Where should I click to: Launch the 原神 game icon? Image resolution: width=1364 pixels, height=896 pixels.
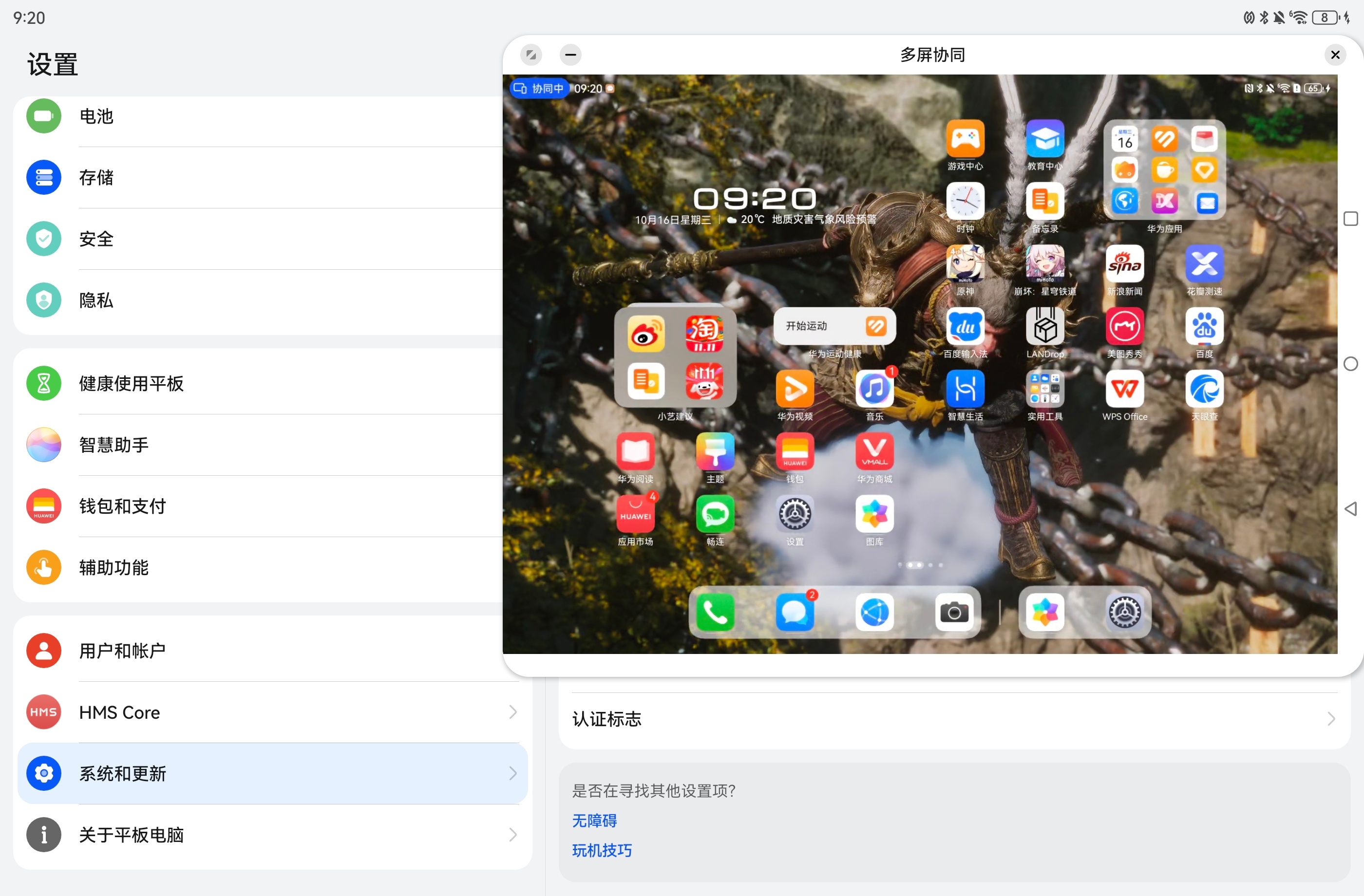[965, 263]
